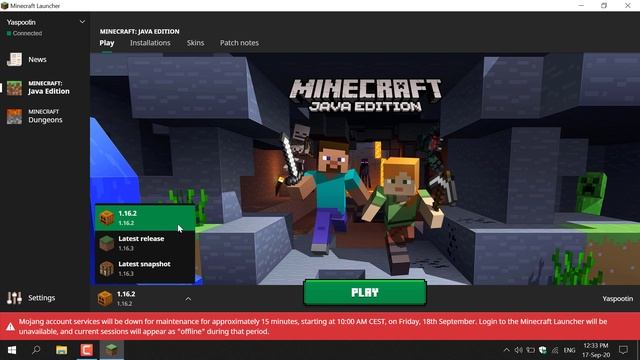Expand the Yaspootin account dropdown chevron
This screenshot has height=360, width=640.
tap(82, 22)
